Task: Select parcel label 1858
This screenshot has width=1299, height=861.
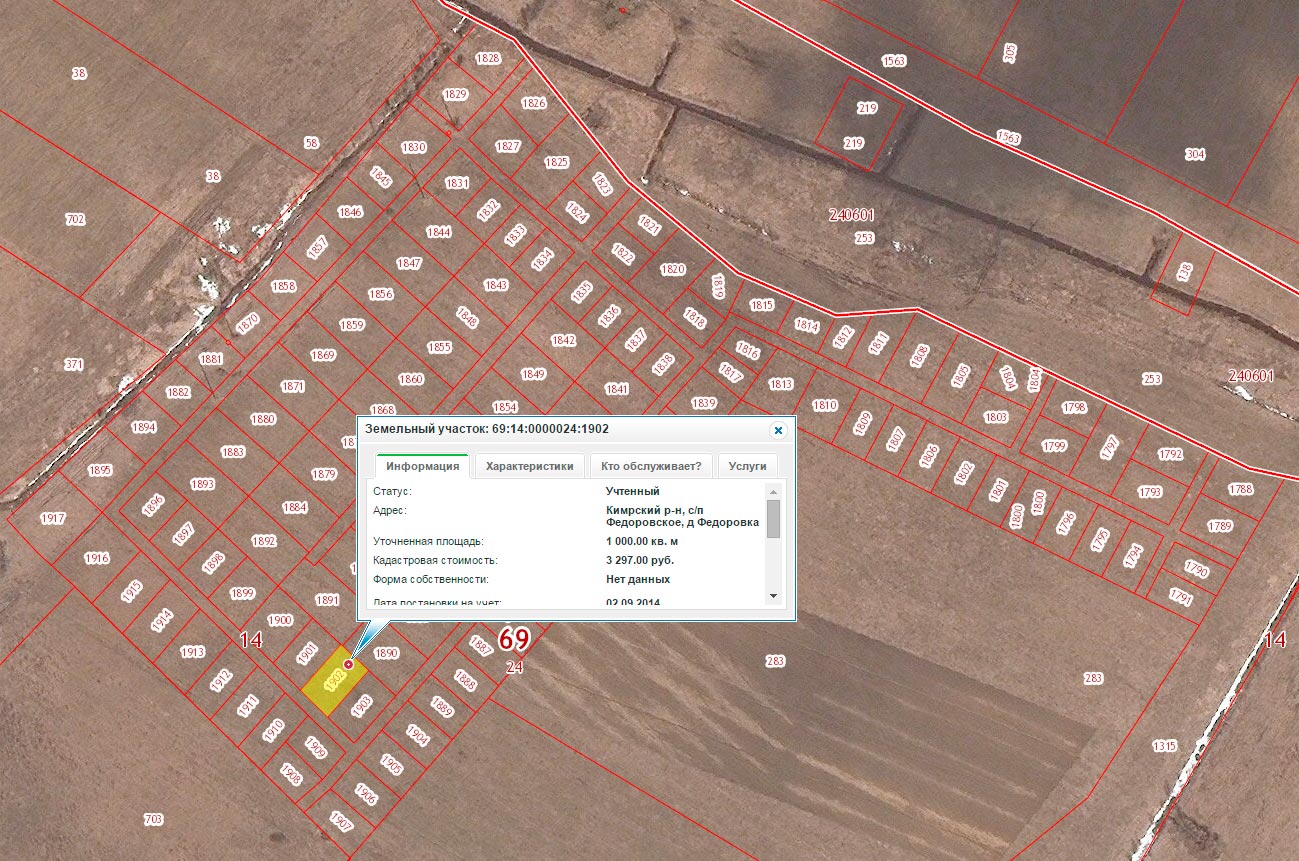Action: tap(284, 286)
